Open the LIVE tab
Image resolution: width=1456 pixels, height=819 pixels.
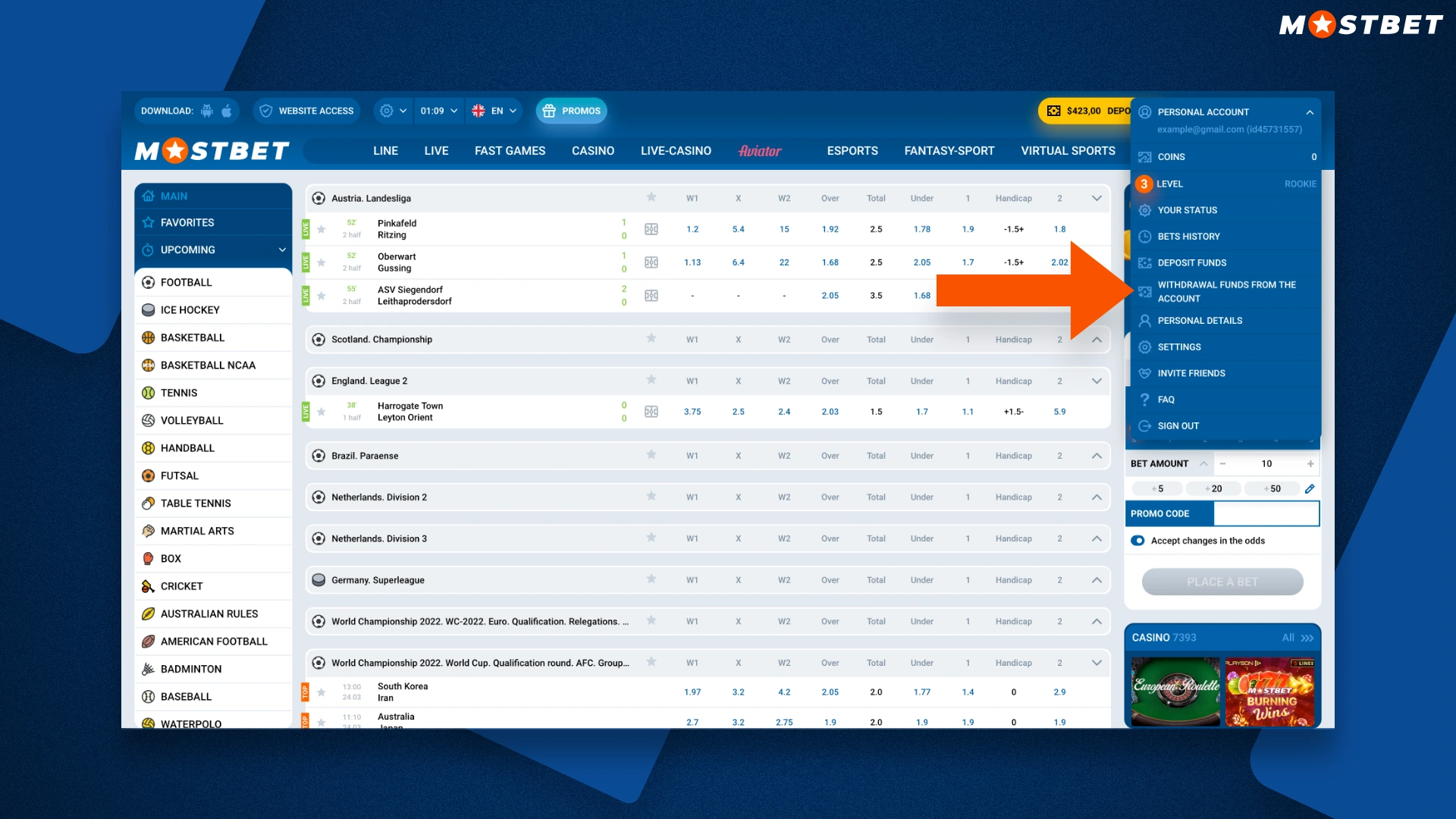[x=436, y=151]
